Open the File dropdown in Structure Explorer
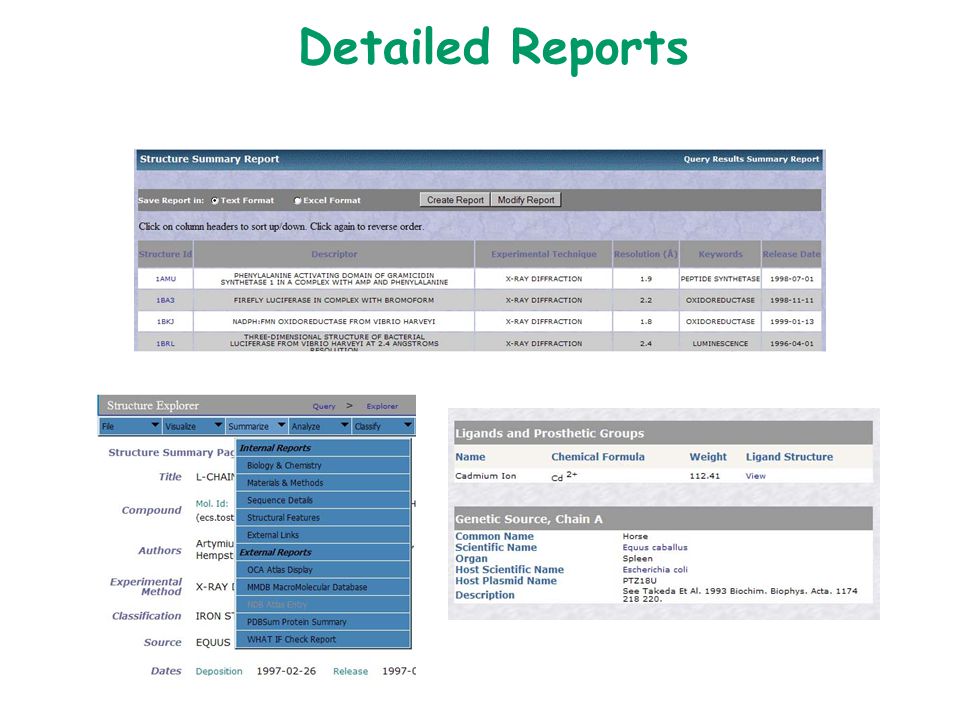The width and height of the screenshot is (960, 720). point(130,426)
